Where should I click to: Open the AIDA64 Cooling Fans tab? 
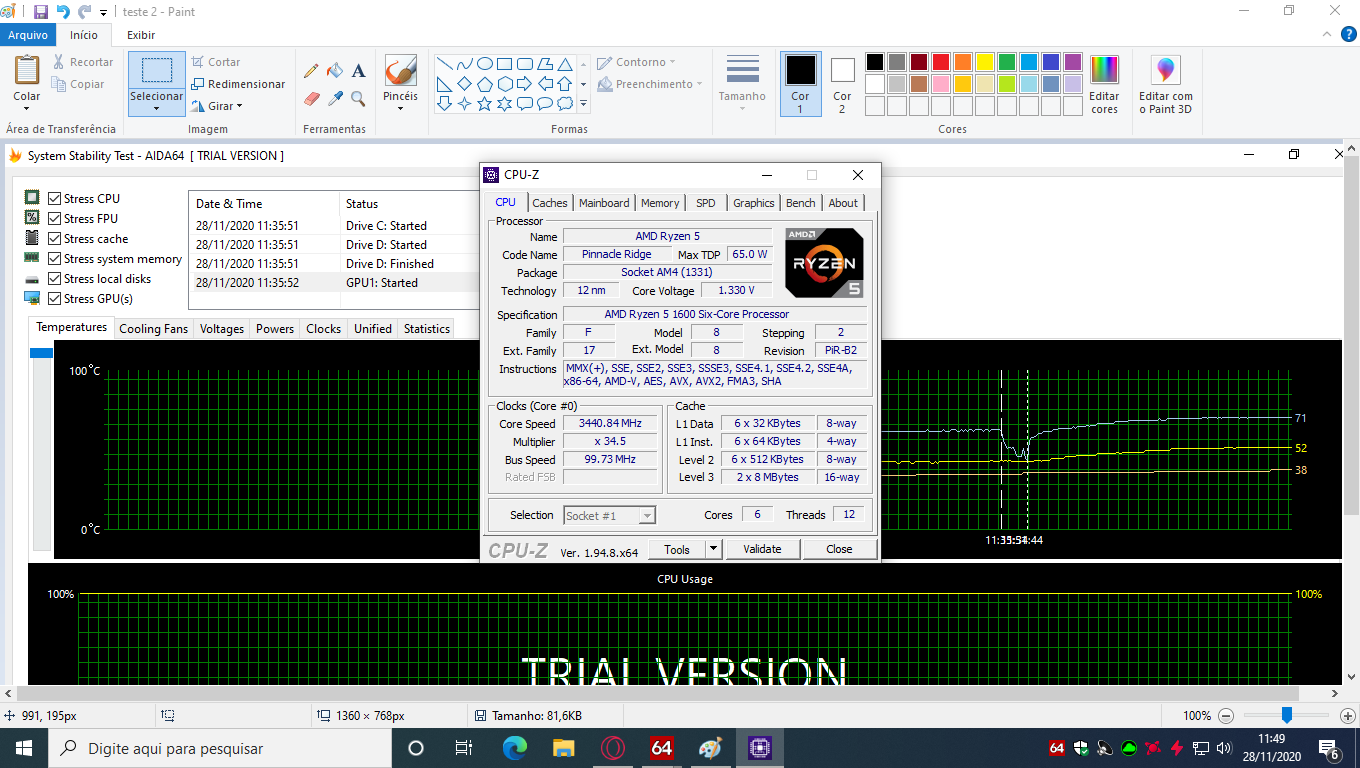(153, 329)
